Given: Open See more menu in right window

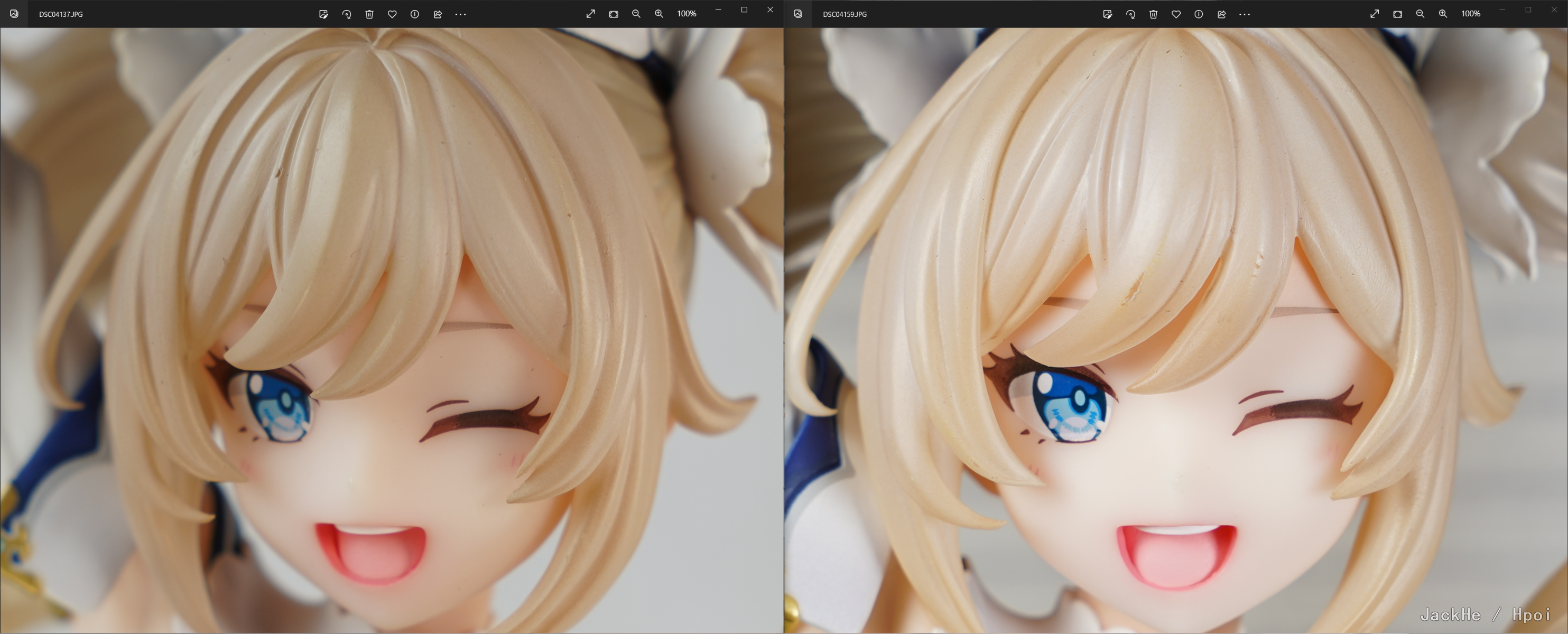Looking at the screenshot, I should [1245, 14].
